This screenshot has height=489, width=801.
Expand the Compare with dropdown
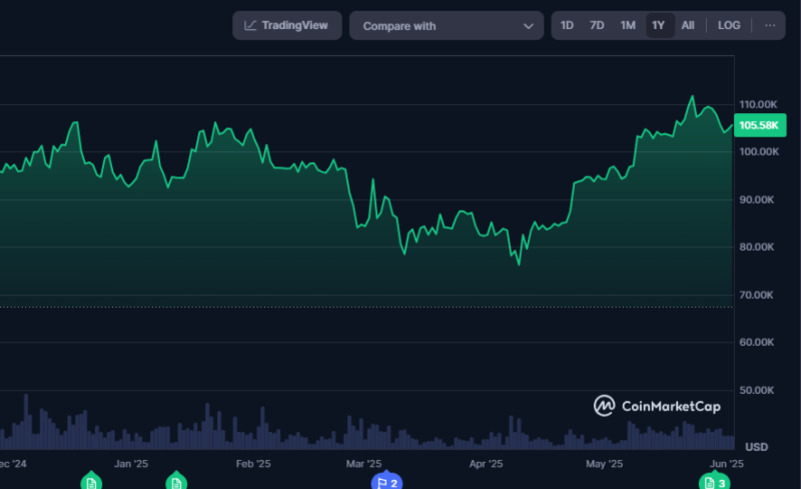pyautogui.click(x=446, y=26)
